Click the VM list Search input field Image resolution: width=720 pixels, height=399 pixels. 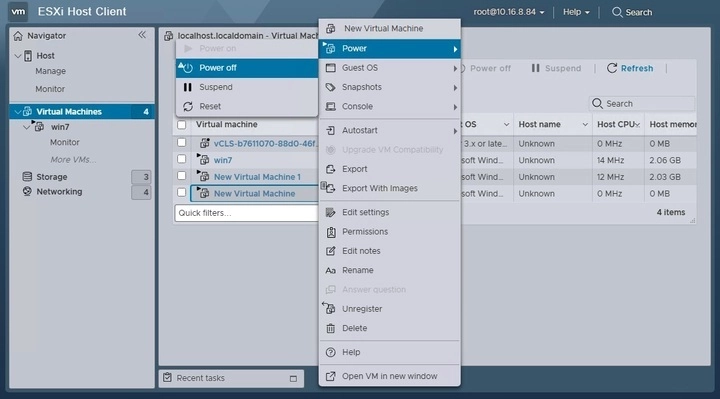[642, 103]
